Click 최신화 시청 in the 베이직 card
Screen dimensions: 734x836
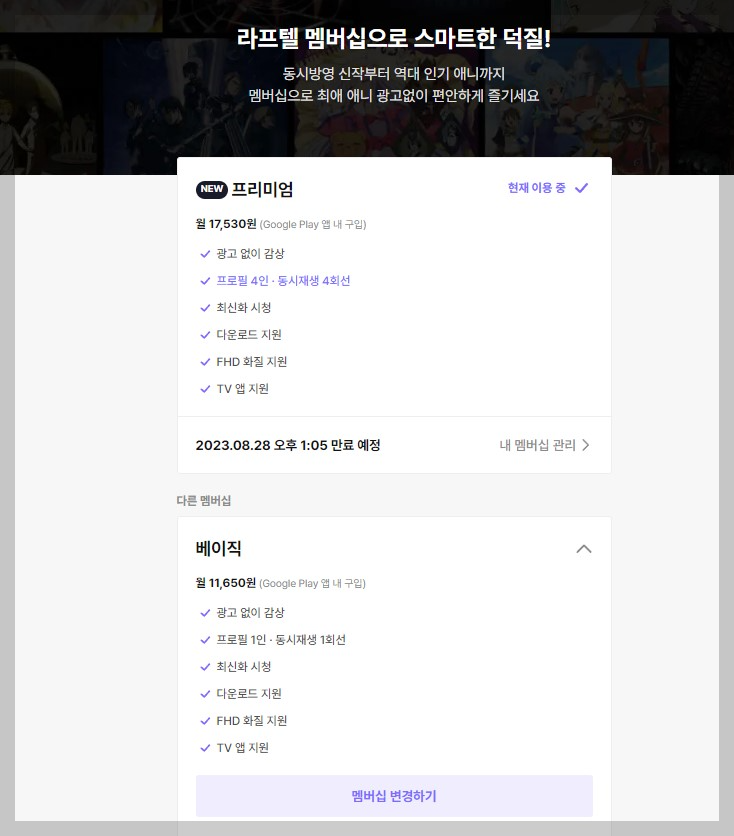point(244,666)
